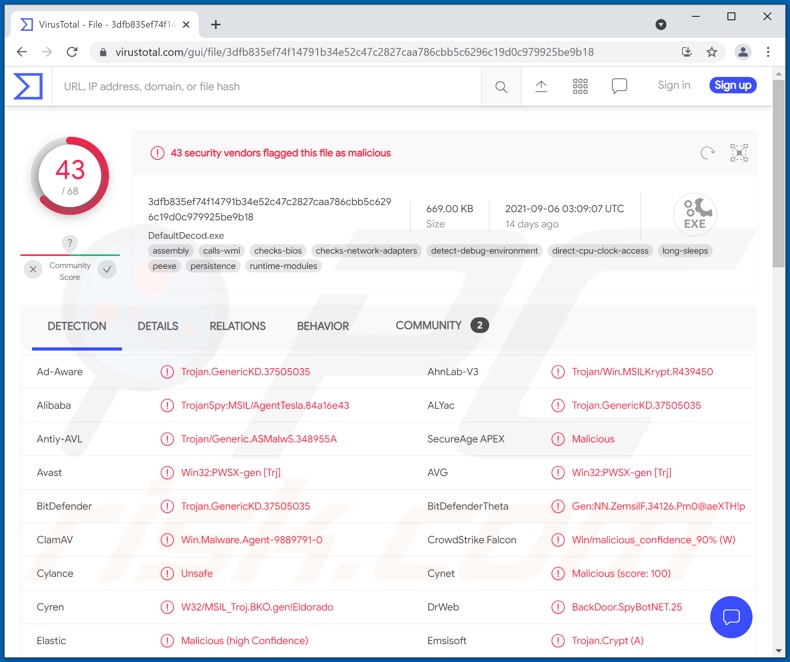This screenshot has width=790, height=662.
Task: Open the blue chat bubble button
Action: point(731,617)
